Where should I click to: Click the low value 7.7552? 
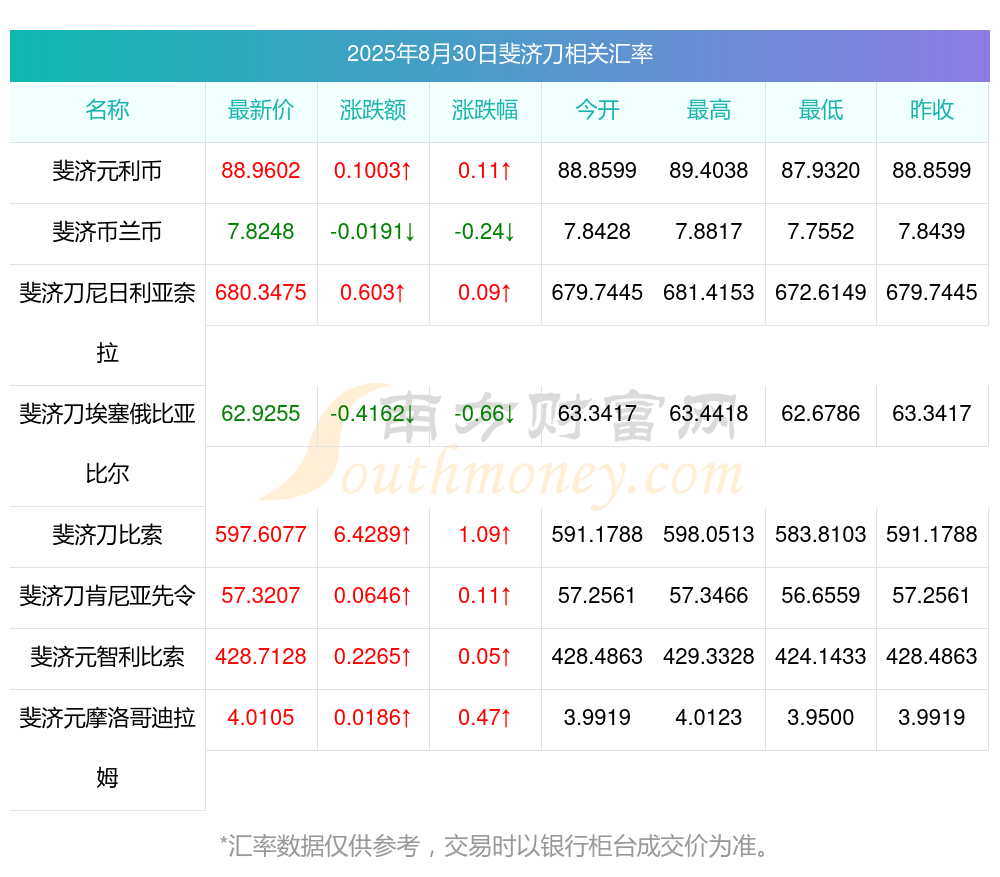(x=821, y=231)
